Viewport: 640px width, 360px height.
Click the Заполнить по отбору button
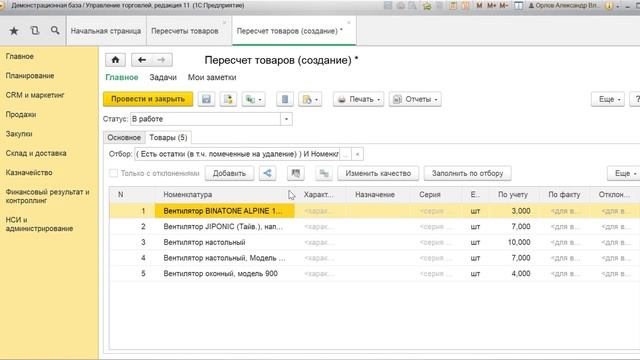coord(467,173)
